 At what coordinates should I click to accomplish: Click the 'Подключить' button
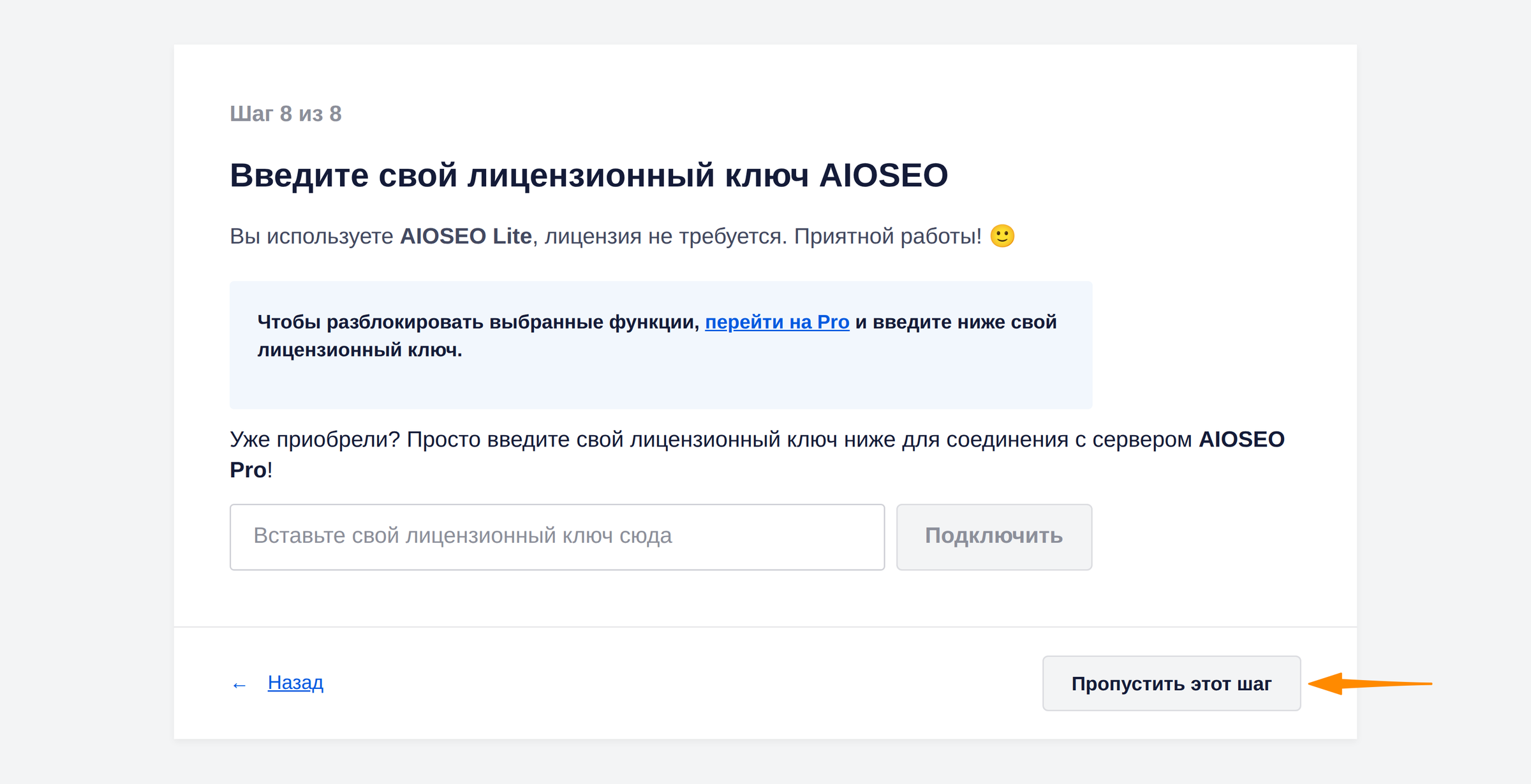point(994,536)
